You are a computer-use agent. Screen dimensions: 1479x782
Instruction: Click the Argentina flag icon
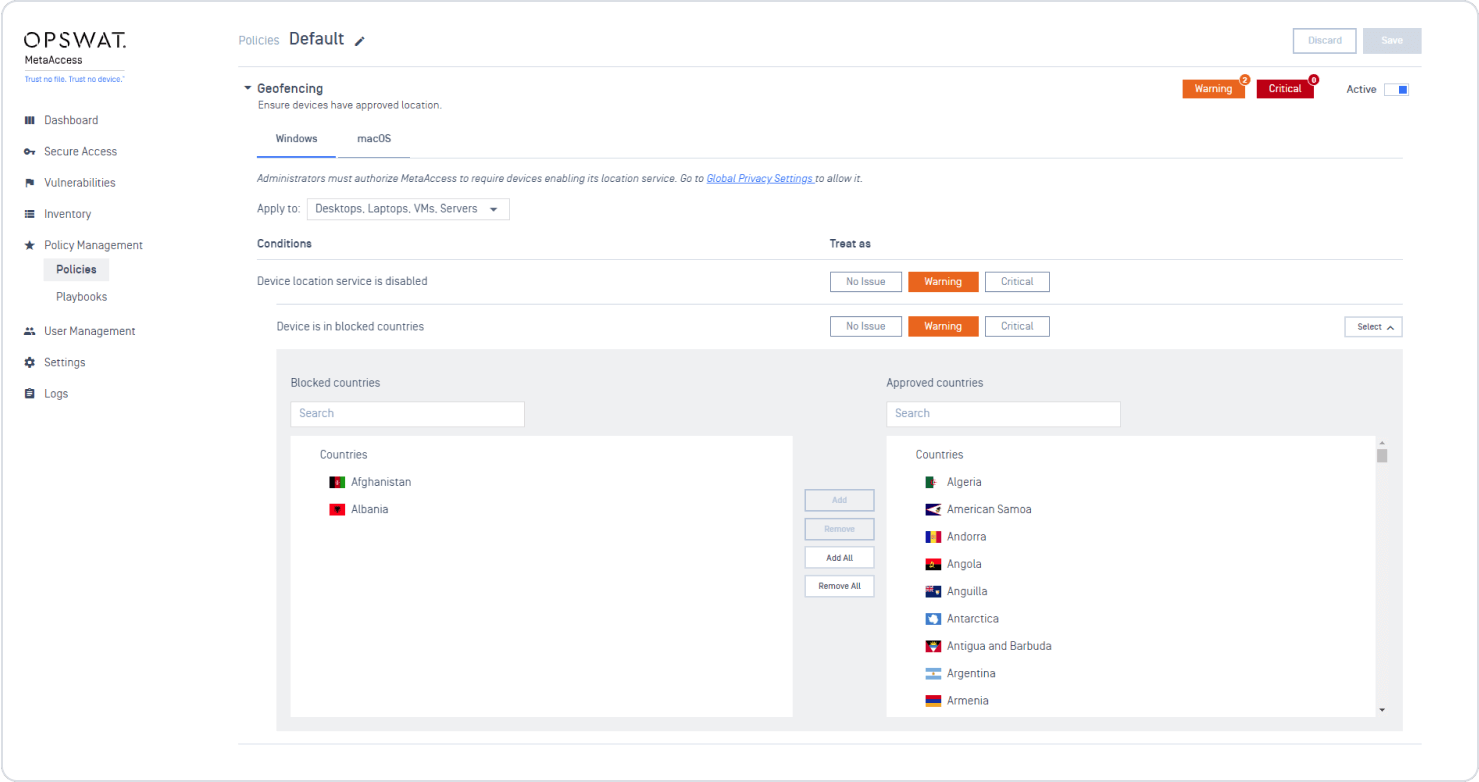(x=933, y=674)
